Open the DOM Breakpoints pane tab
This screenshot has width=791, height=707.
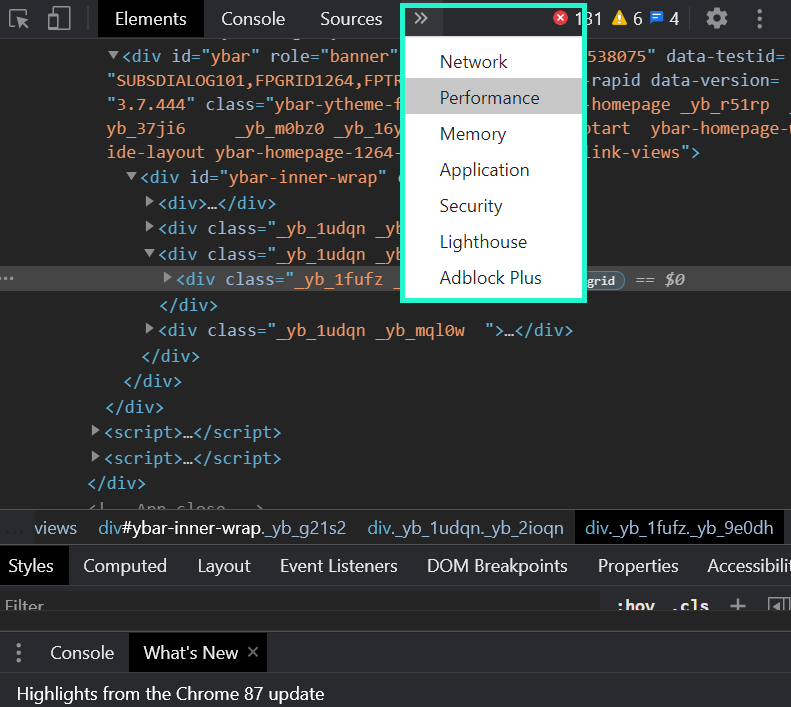497,566
